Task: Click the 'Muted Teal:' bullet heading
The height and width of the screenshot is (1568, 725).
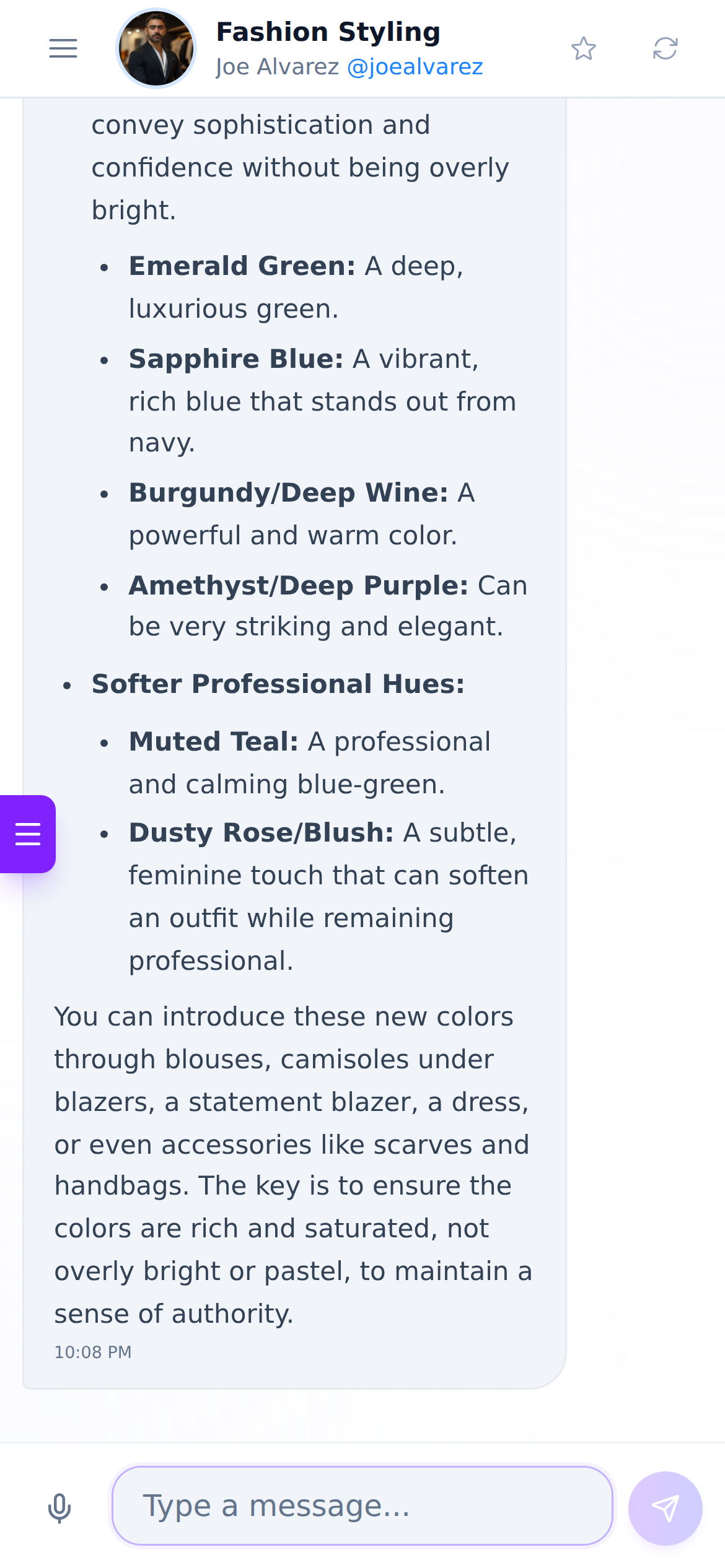Action: (x=214, y=742)
